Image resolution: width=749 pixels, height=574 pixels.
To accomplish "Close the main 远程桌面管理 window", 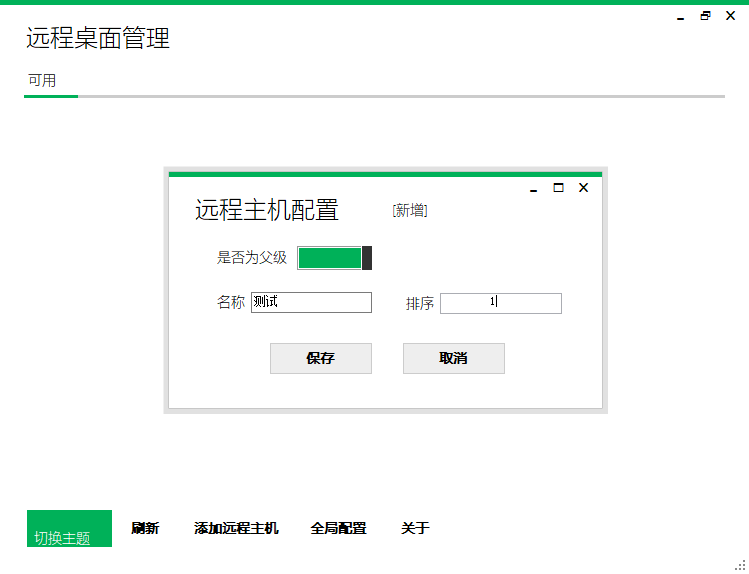I will [x=730, y=16].
